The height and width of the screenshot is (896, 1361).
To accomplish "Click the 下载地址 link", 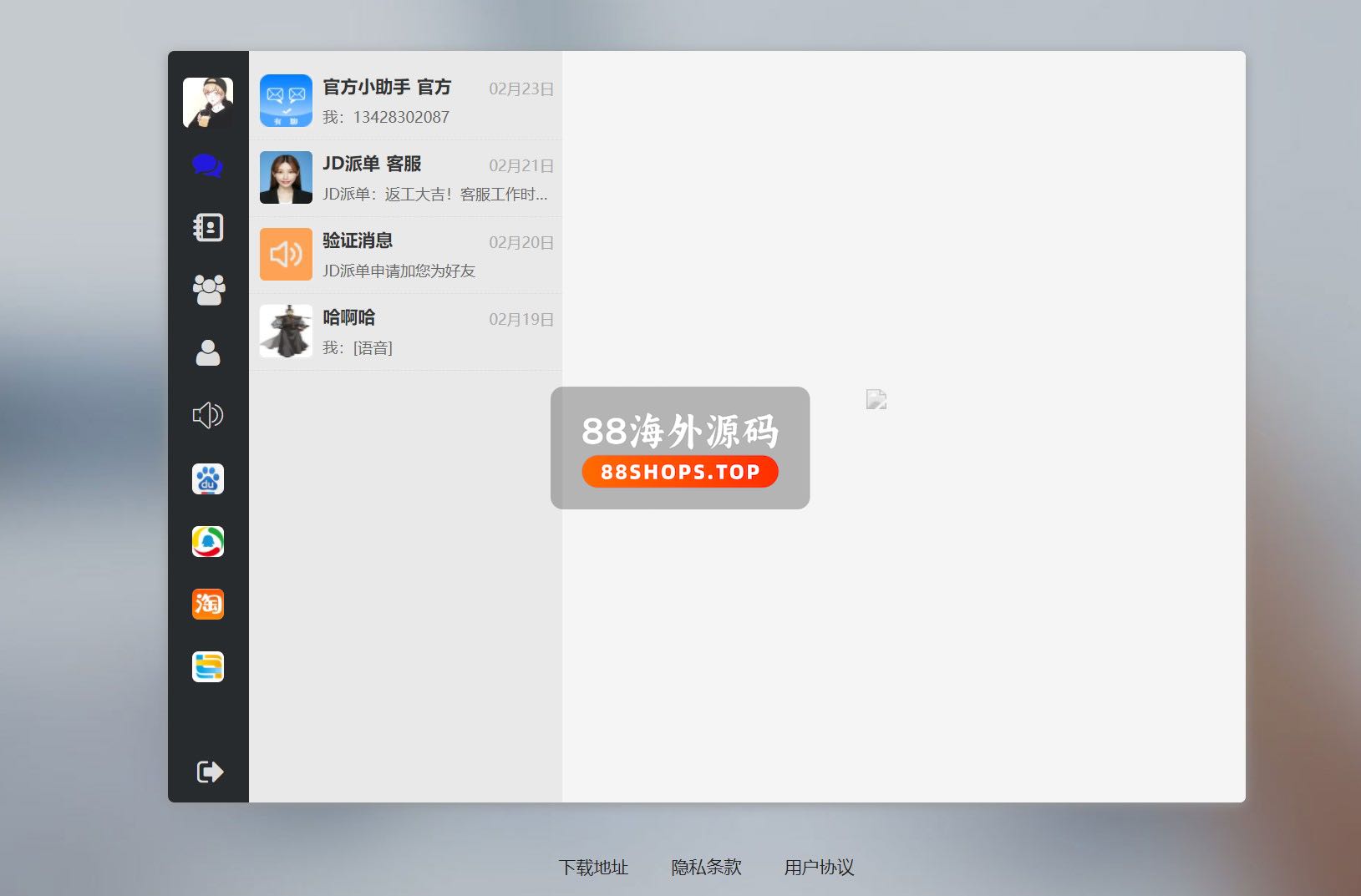I will [x=593, y=868].
